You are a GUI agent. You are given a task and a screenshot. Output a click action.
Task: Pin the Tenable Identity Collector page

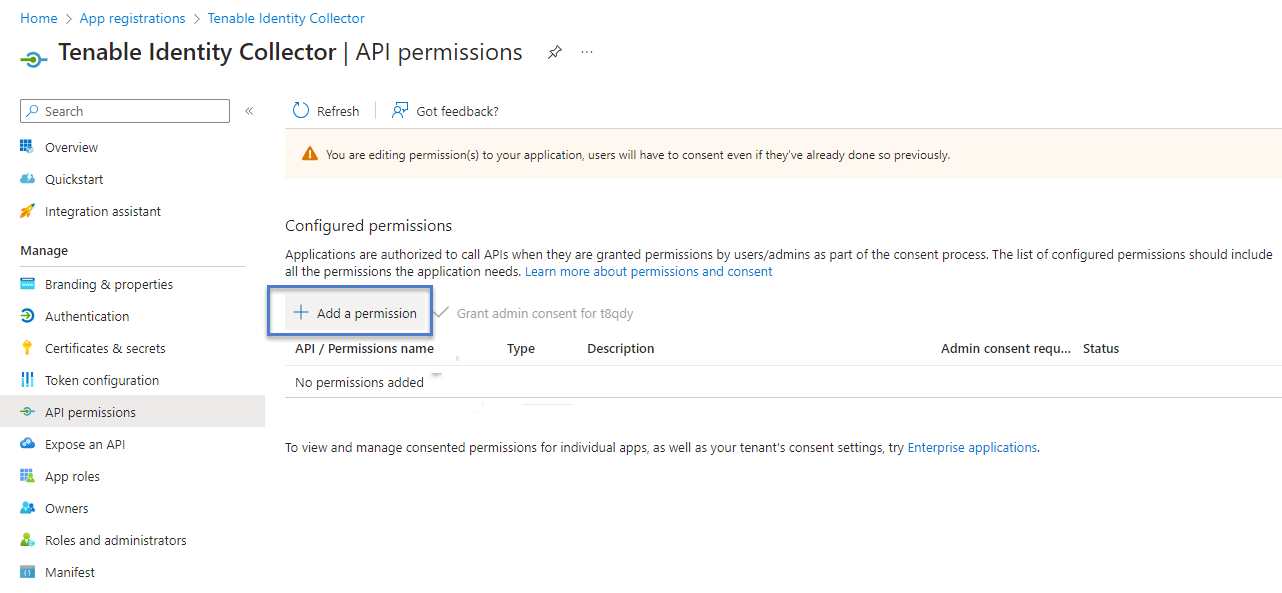click(554, 53)
